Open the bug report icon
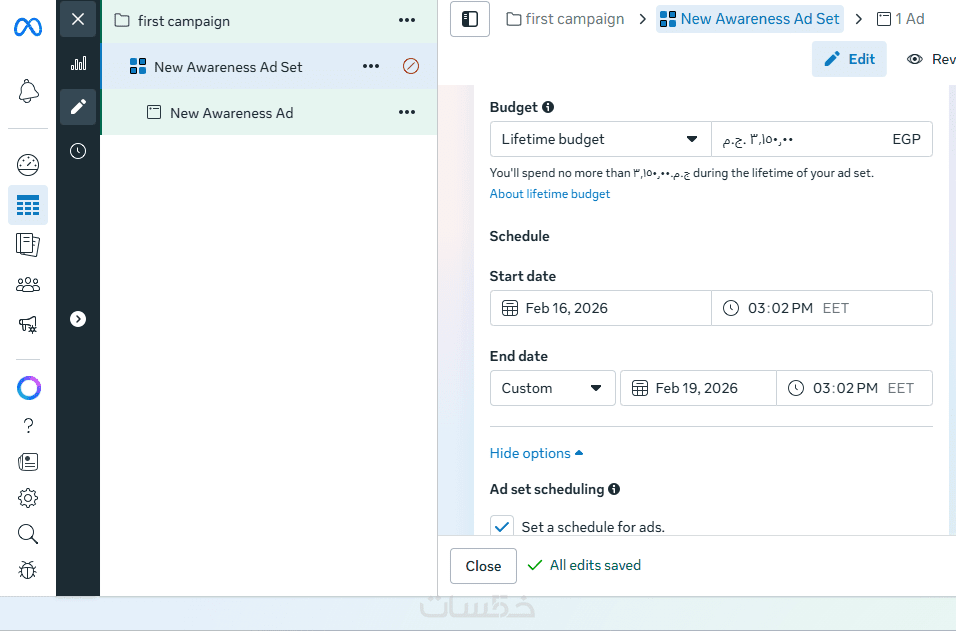This screenshot has height=631, width=956. pos(28,570)
